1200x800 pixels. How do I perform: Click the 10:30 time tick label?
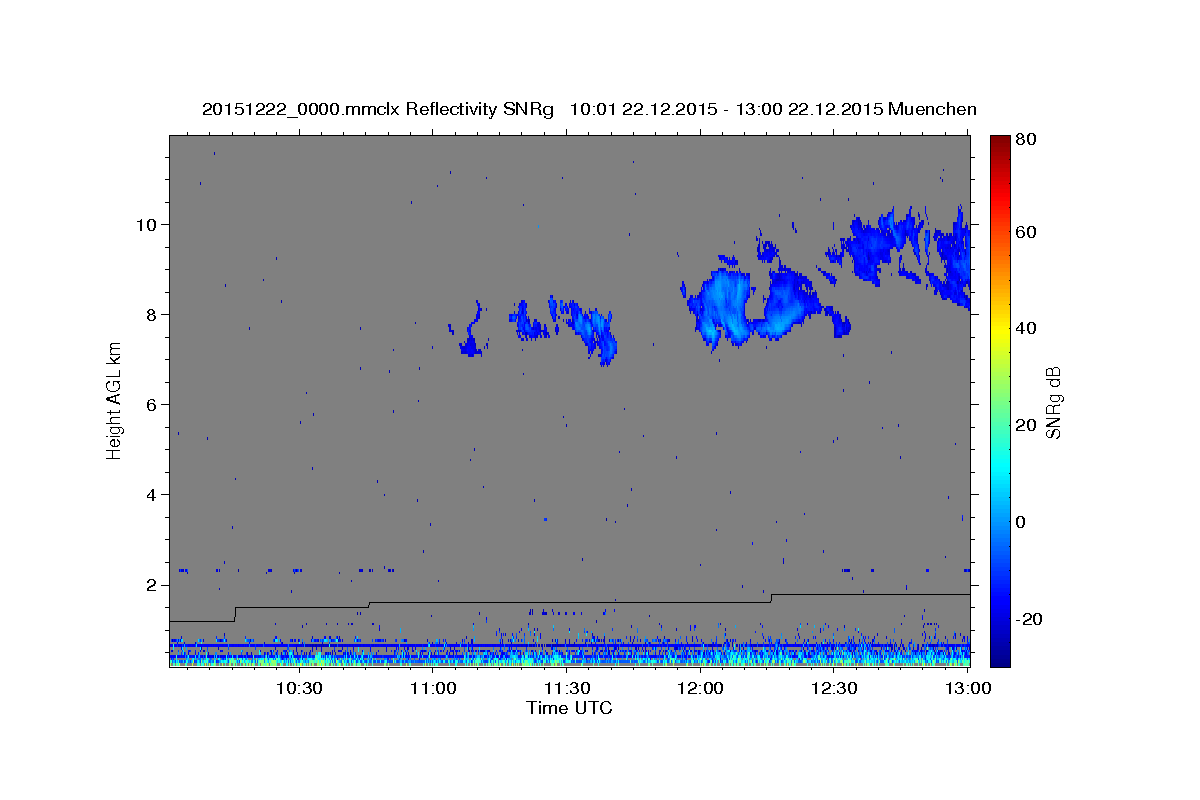point(298,688)
